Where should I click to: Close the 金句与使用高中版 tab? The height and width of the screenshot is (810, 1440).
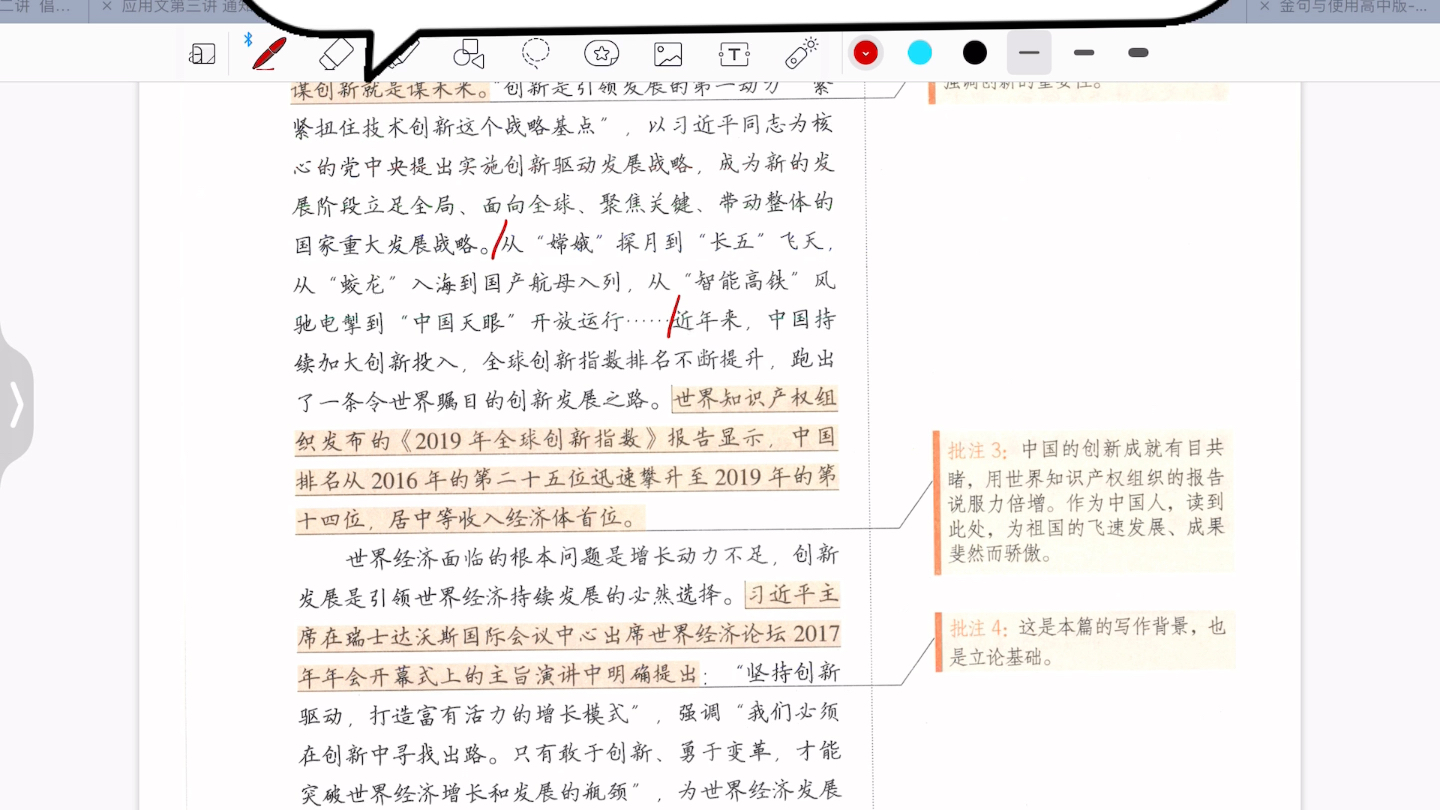pos(1264,7)
